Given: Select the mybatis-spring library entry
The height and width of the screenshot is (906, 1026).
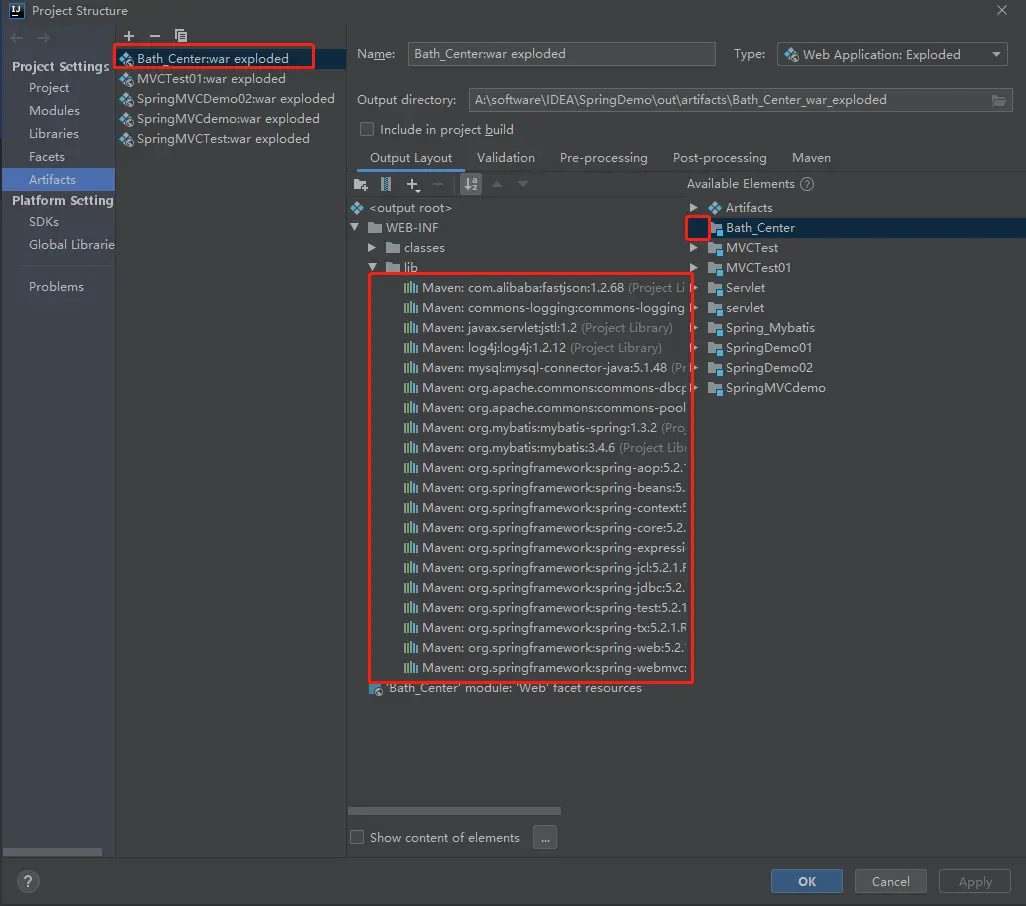Looking at the screenshot, I should pos(544,428).
